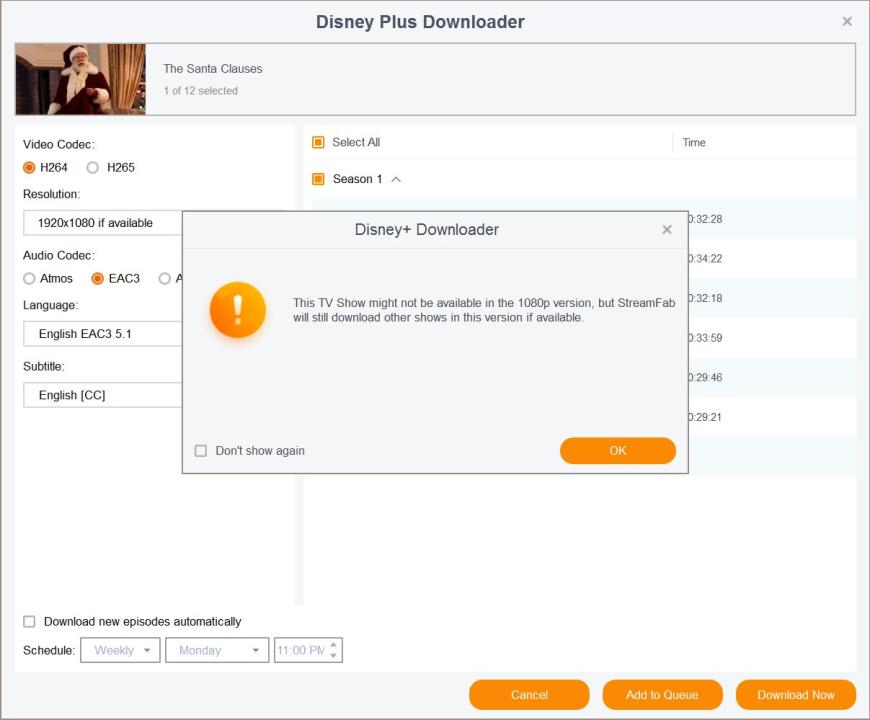Click the Download Now button
The image size is (870, 720).
[x=796, y=695]
